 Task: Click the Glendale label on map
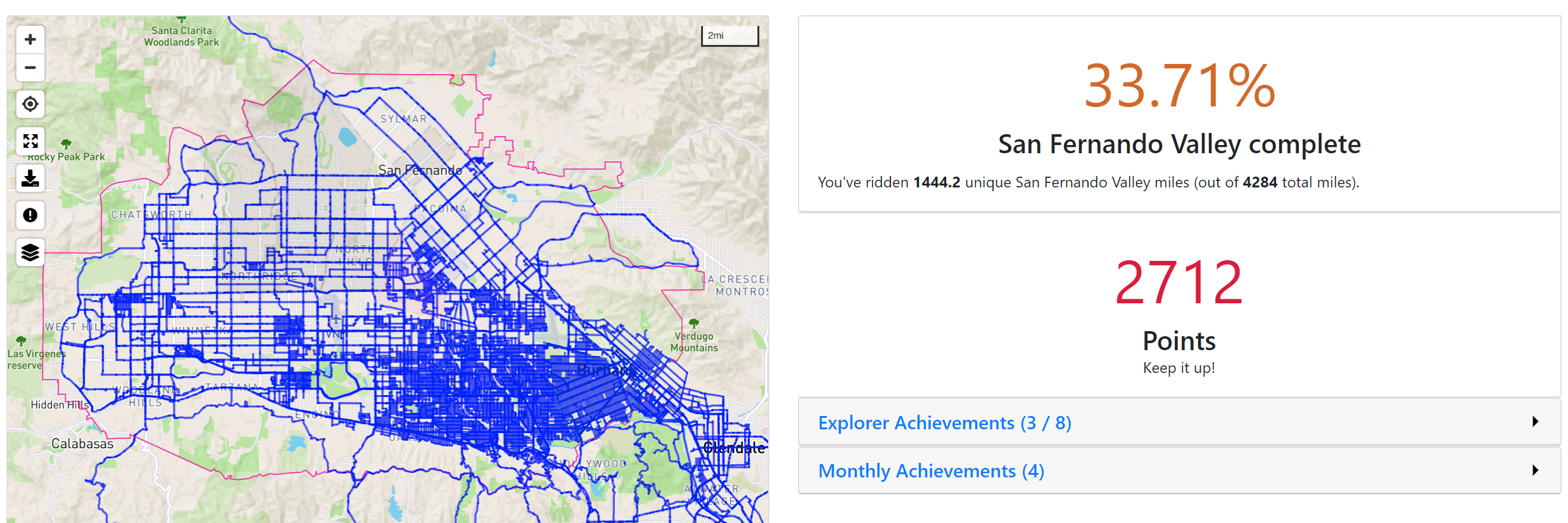(733, 448)
